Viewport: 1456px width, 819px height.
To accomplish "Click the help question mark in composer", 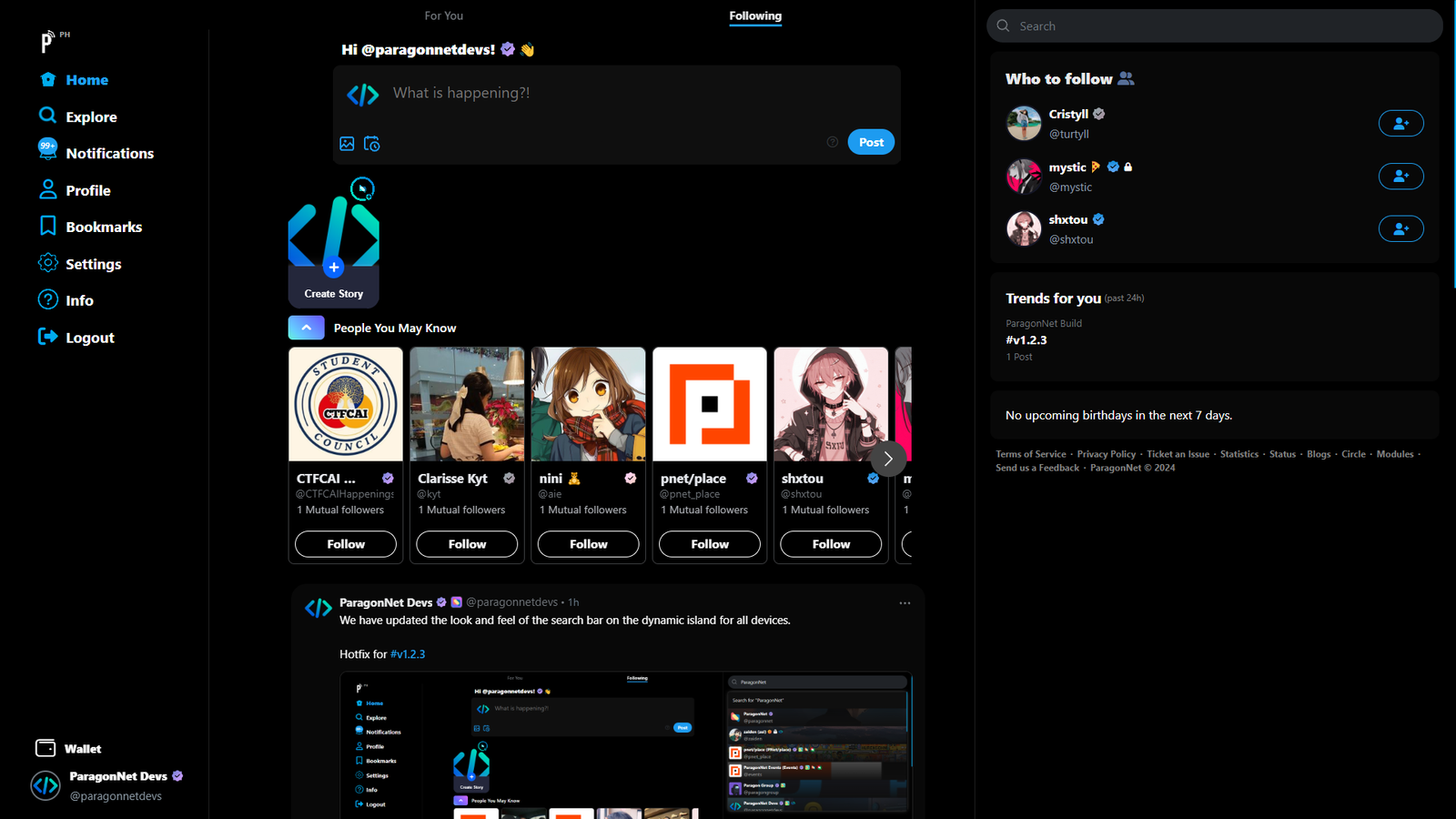I will pyautogui.click(x=832, y=142).
